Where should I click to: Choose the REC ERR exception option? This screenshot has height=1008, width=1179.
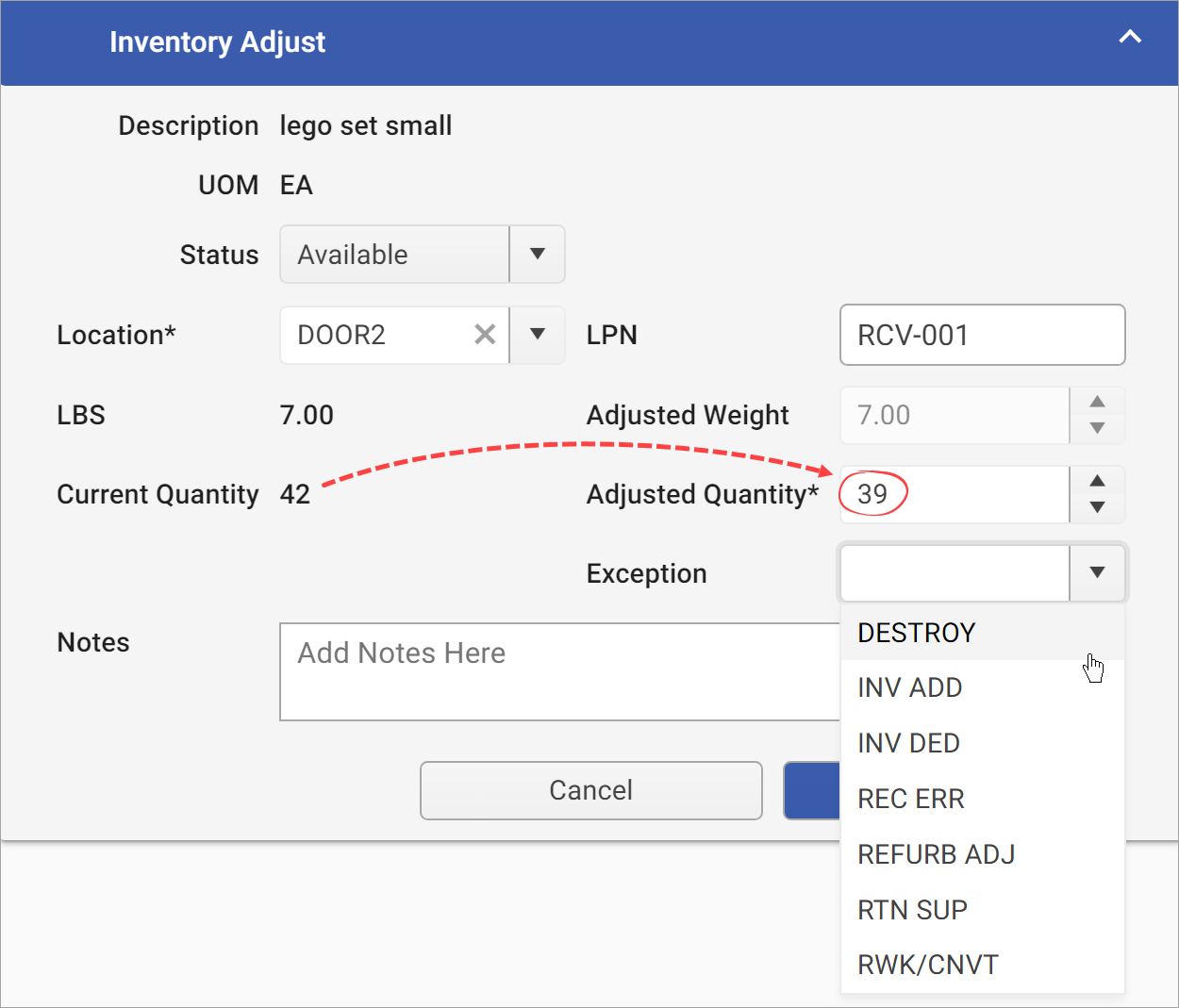911,799
